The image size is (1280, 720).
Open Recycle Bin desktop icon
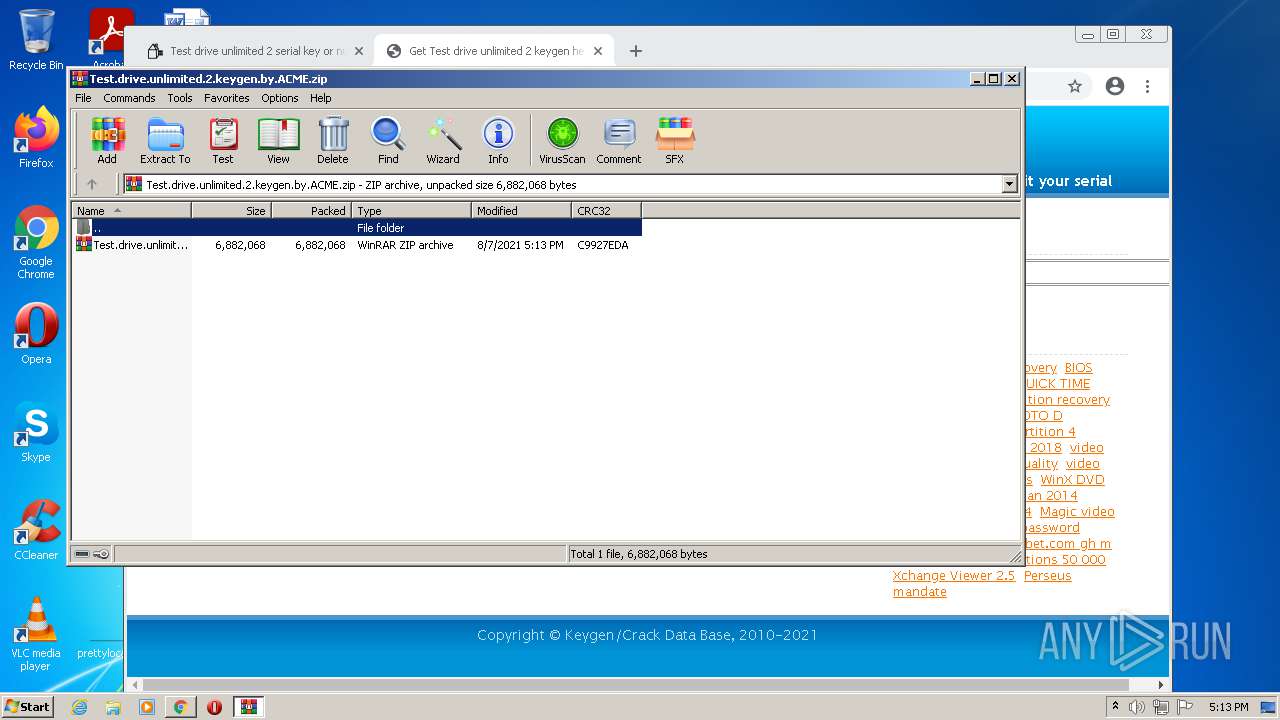point(36,40)
